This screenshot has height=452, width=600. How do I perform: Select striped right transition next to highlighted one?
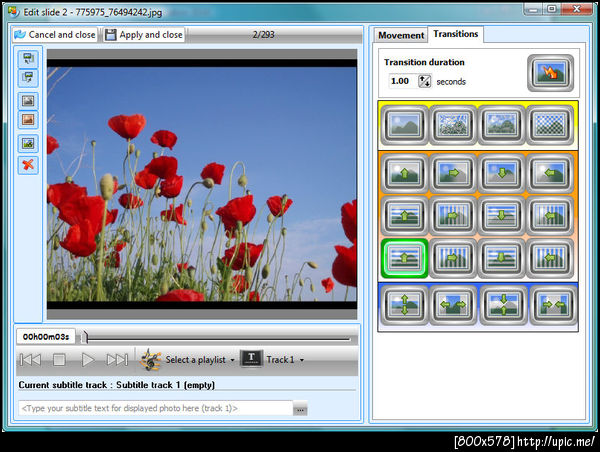point(453,258)
